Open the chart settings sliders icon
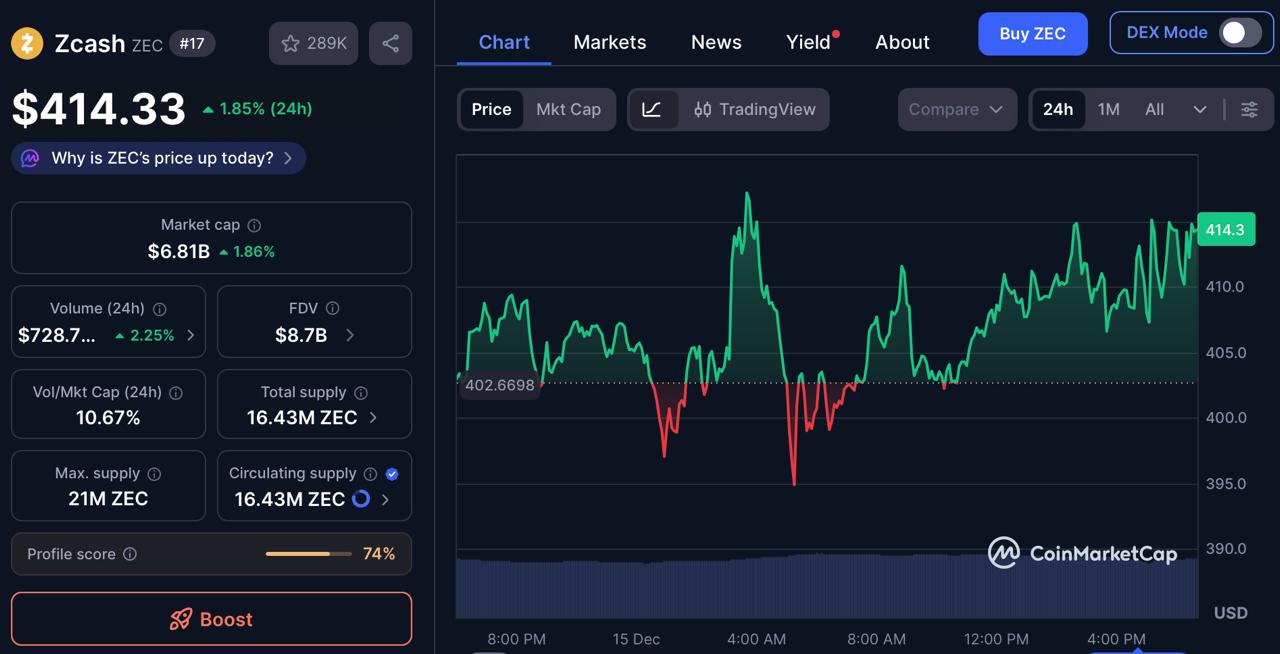 [1248, 110]
